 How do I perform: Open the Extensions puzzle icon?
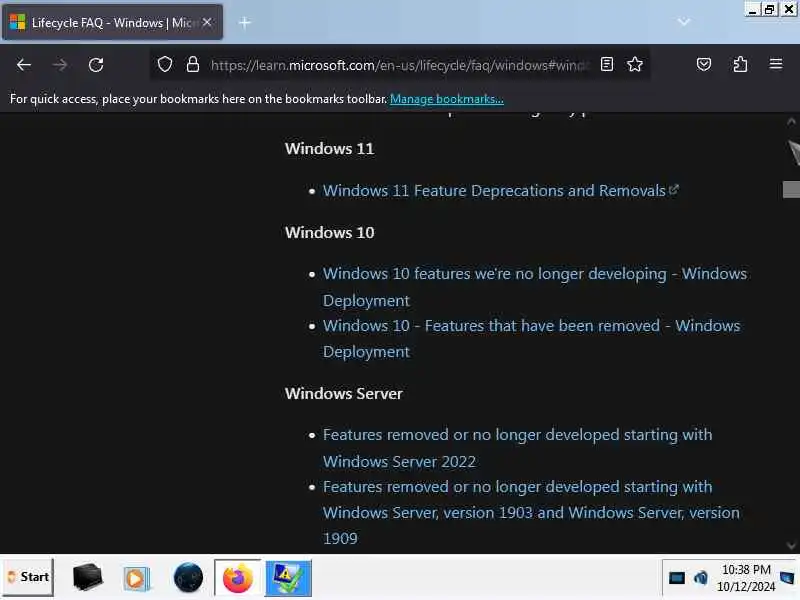tap(740, 64)
